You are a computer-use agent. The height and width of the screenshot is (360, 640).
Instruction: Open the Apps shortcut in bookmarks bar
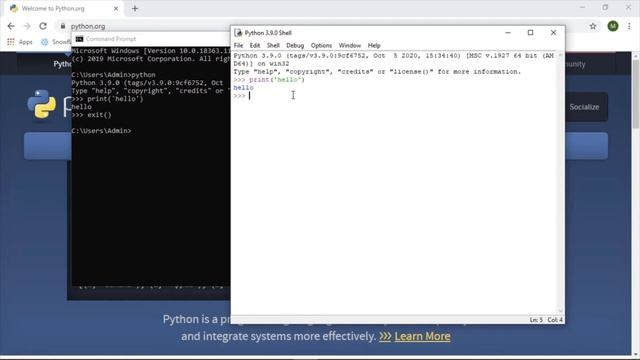click(x=20, y=42)
